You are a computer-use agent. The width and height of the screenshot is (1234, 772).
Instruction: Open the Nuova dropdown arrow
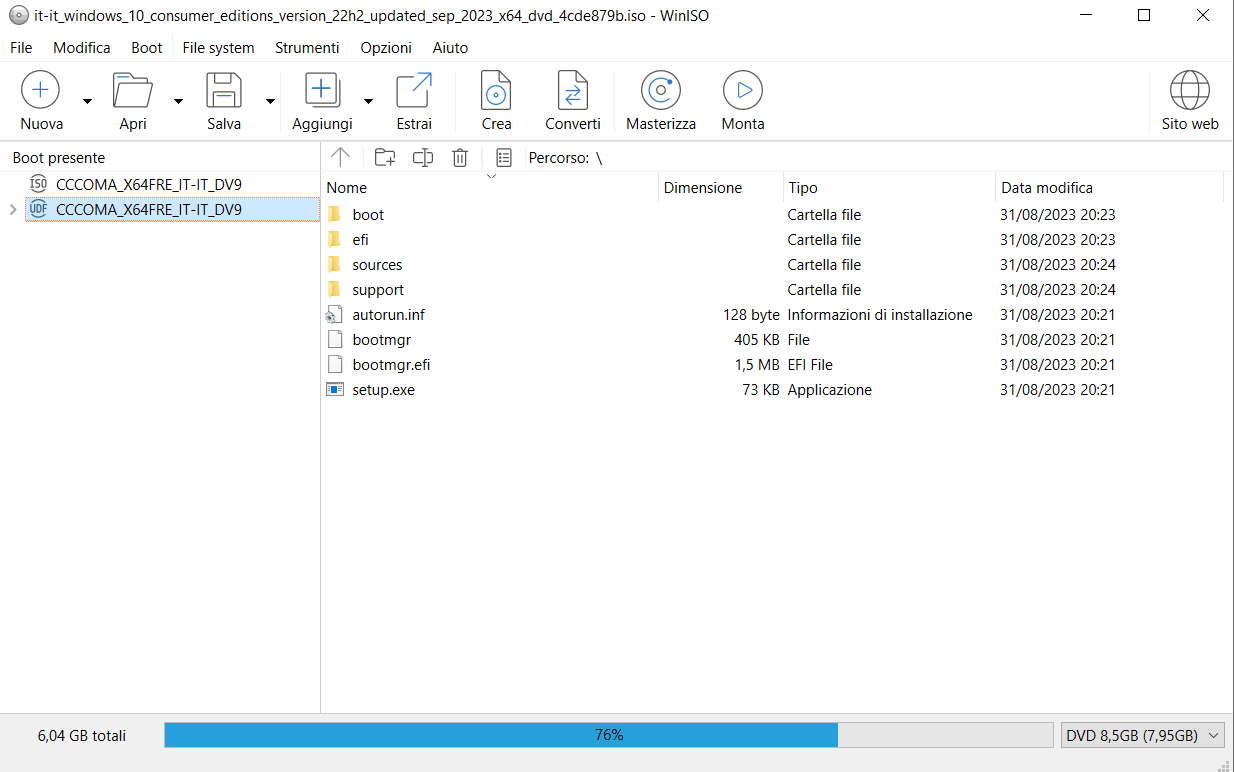[87, 101]
